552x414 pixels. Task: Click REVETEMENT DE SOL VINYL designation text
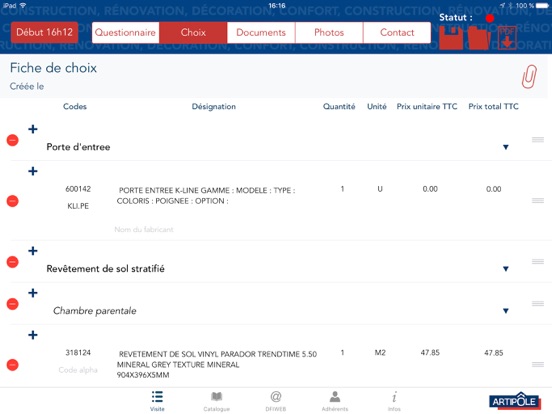coord(217,364)
